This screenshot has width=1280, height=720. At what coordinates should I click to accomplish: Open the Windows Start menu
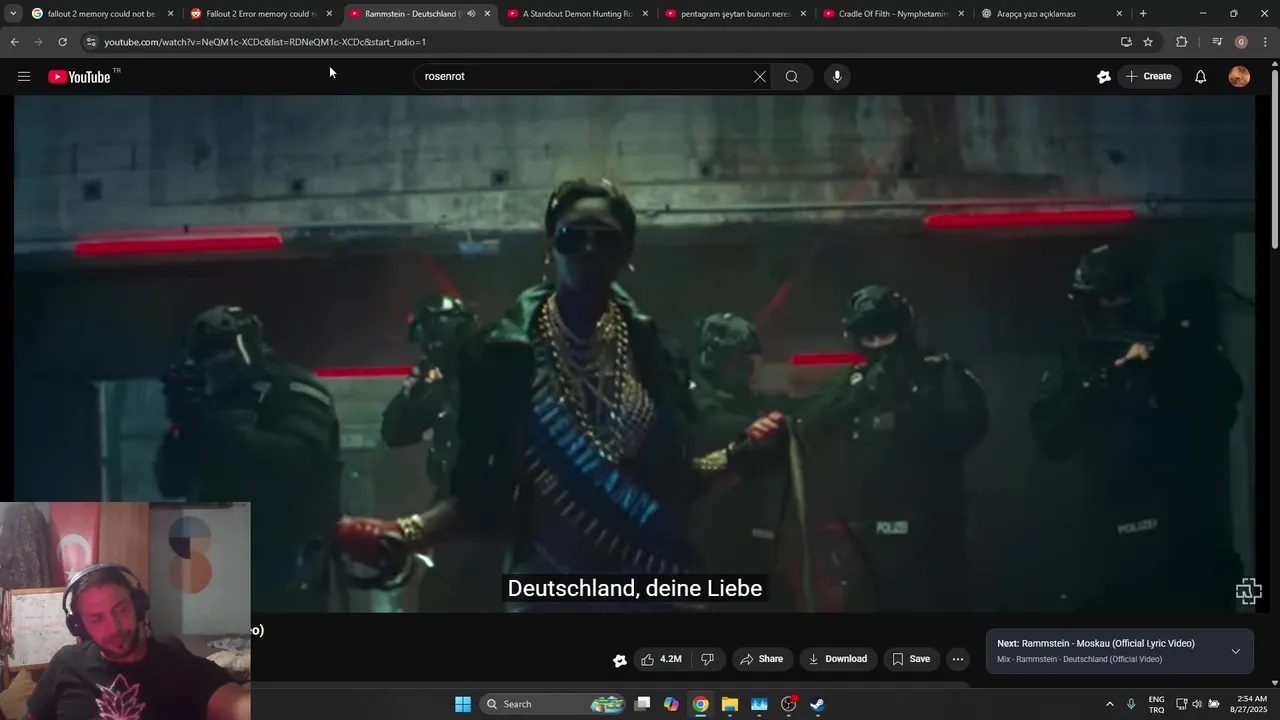(463, 704)
